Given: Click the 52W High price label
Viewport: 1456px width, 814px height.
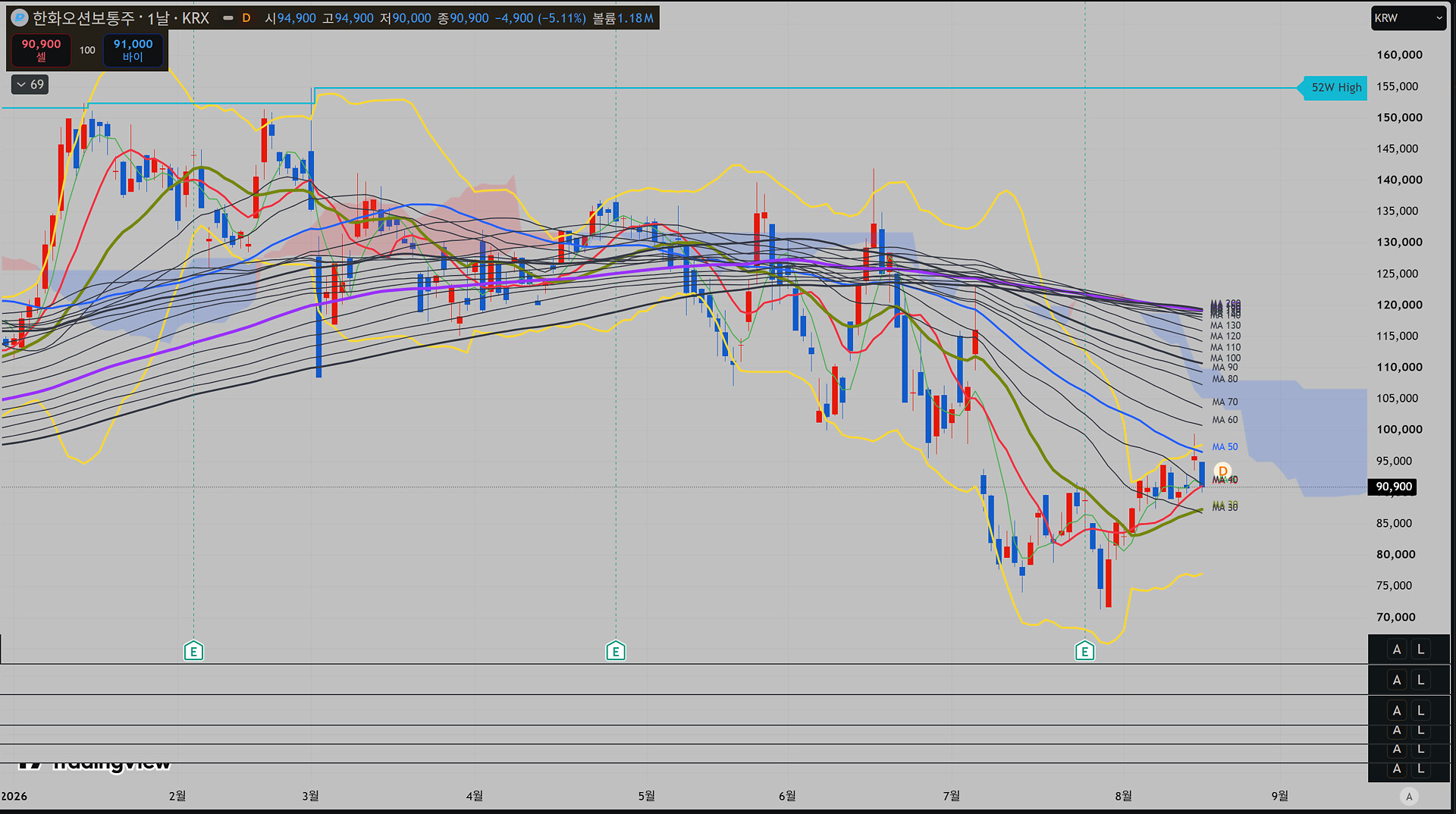Looking at the screenshot, I should (1335, 87).
